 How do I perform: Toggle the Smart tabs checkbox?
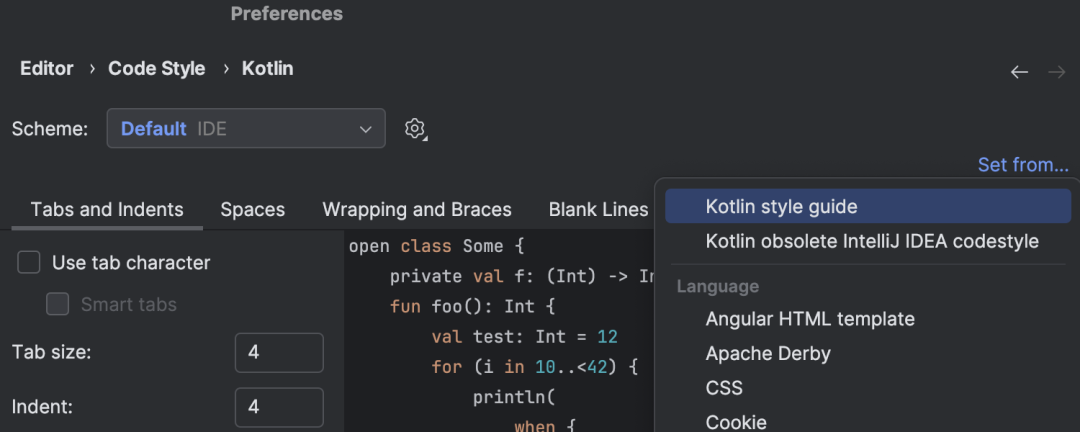point(58,304)
